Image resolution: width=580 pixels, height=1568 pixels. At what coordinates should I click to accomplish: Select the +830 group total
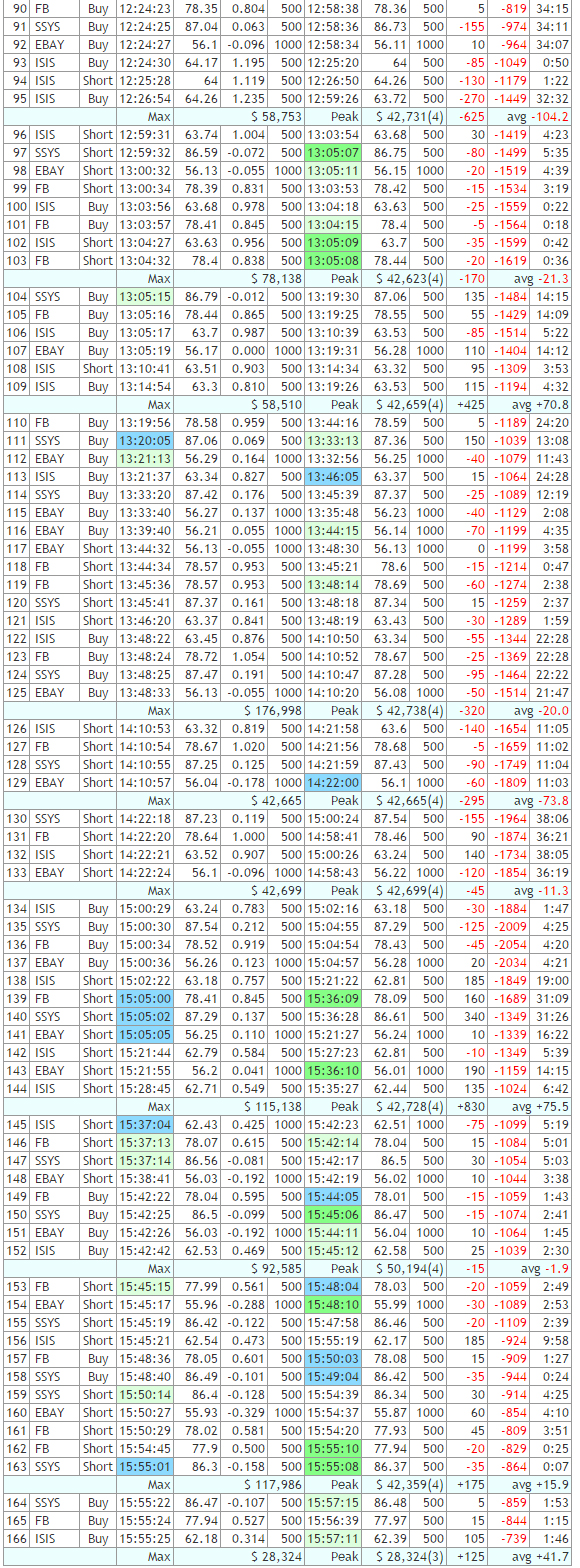click(469, 1106)
